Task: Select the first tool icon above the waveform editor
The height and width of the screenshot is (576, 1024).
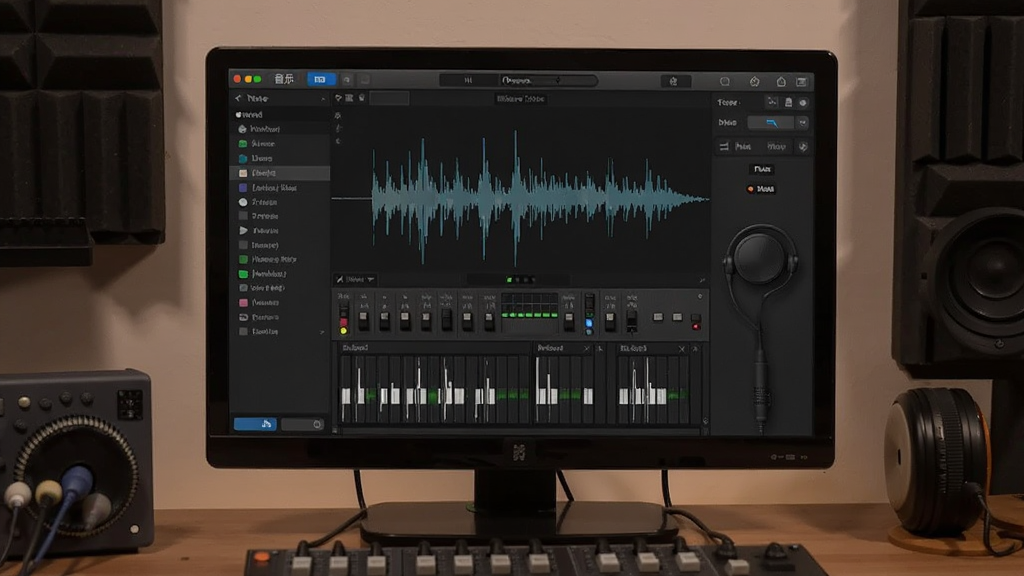Action: (338, 98)
